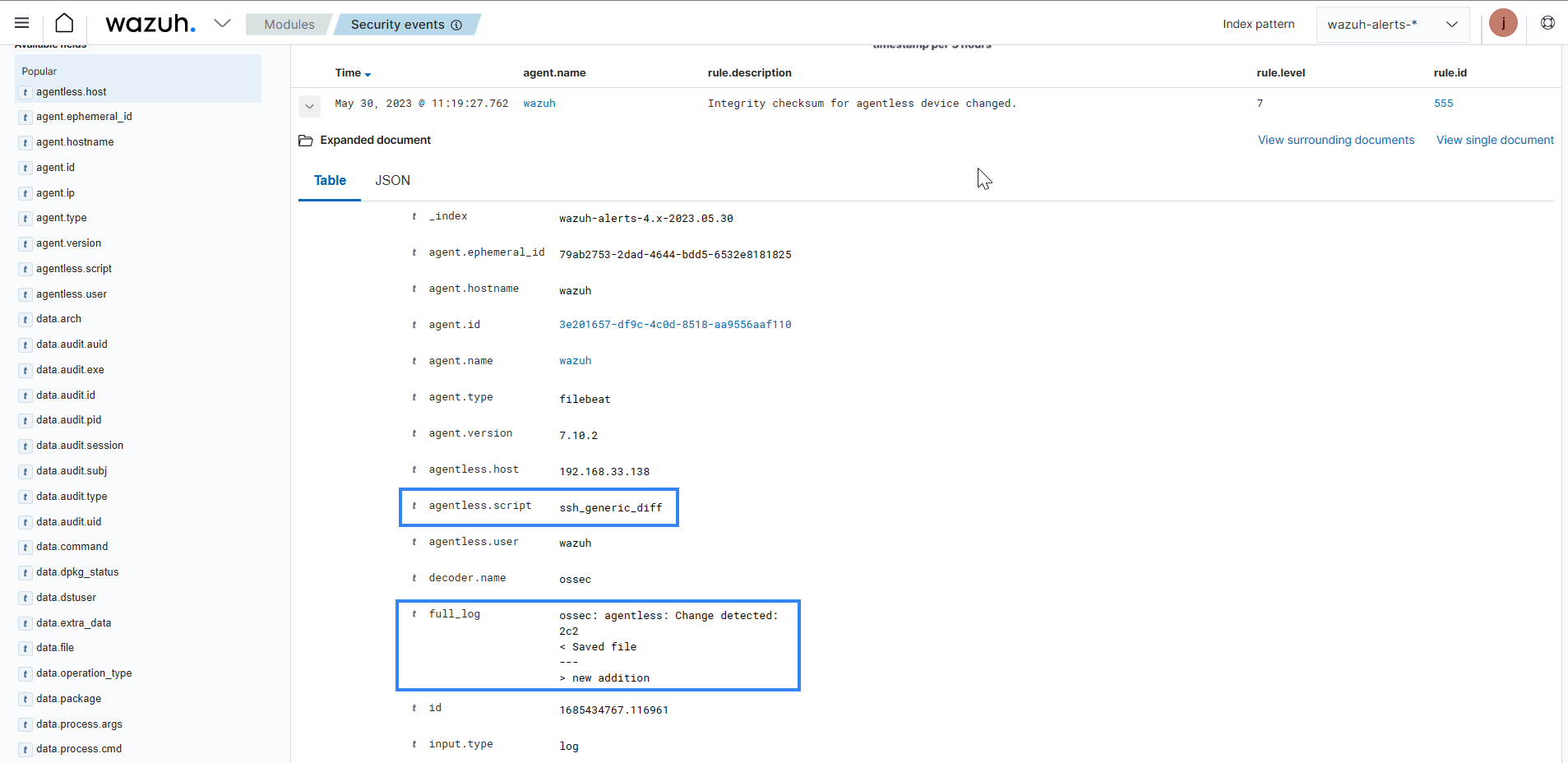
Task: Collapse the expanded document row toggle
Action: (309, 105)
